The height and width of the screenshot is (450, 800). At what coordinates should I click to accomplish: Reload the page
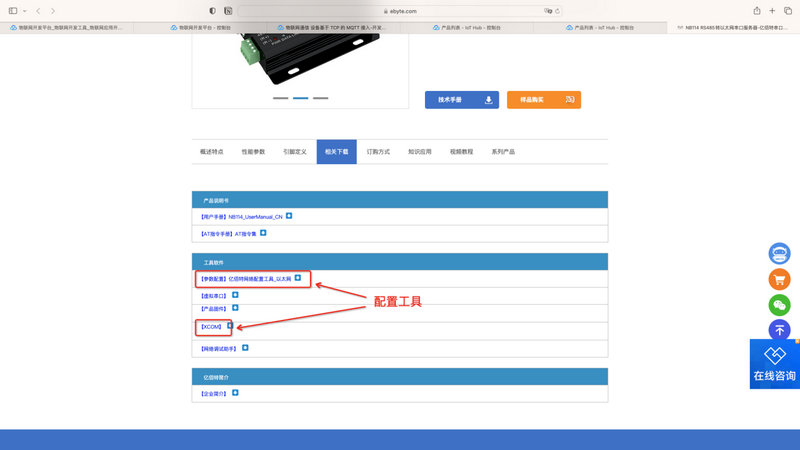pos(557,11)
